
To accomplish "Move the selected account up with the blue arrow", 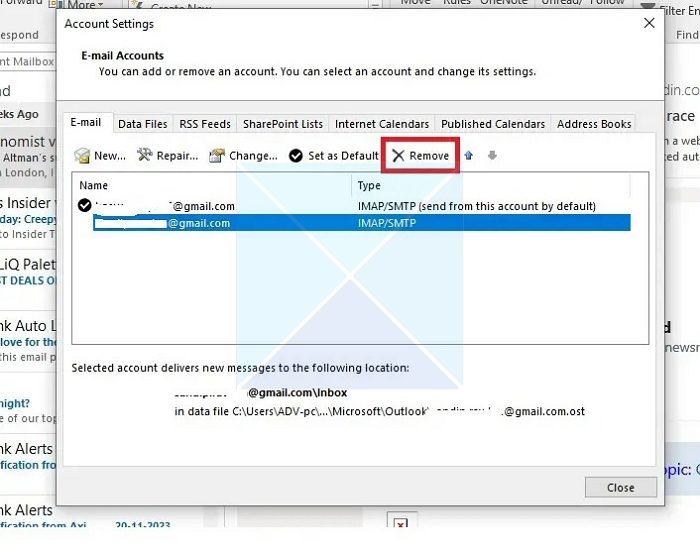I will [x=468, y=155].
